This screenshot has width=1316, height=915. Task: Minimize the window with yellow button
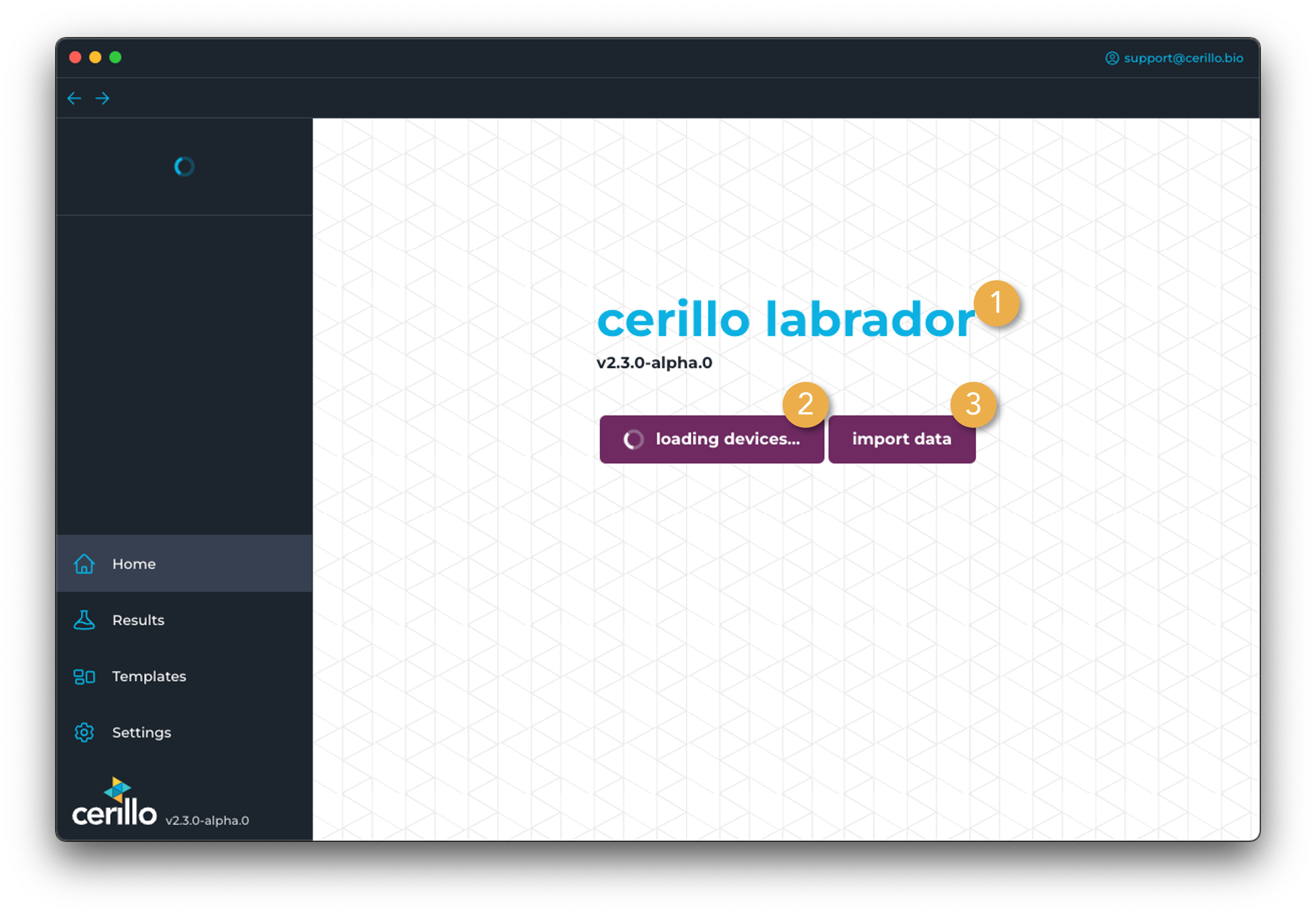click(x=95, y=57)
